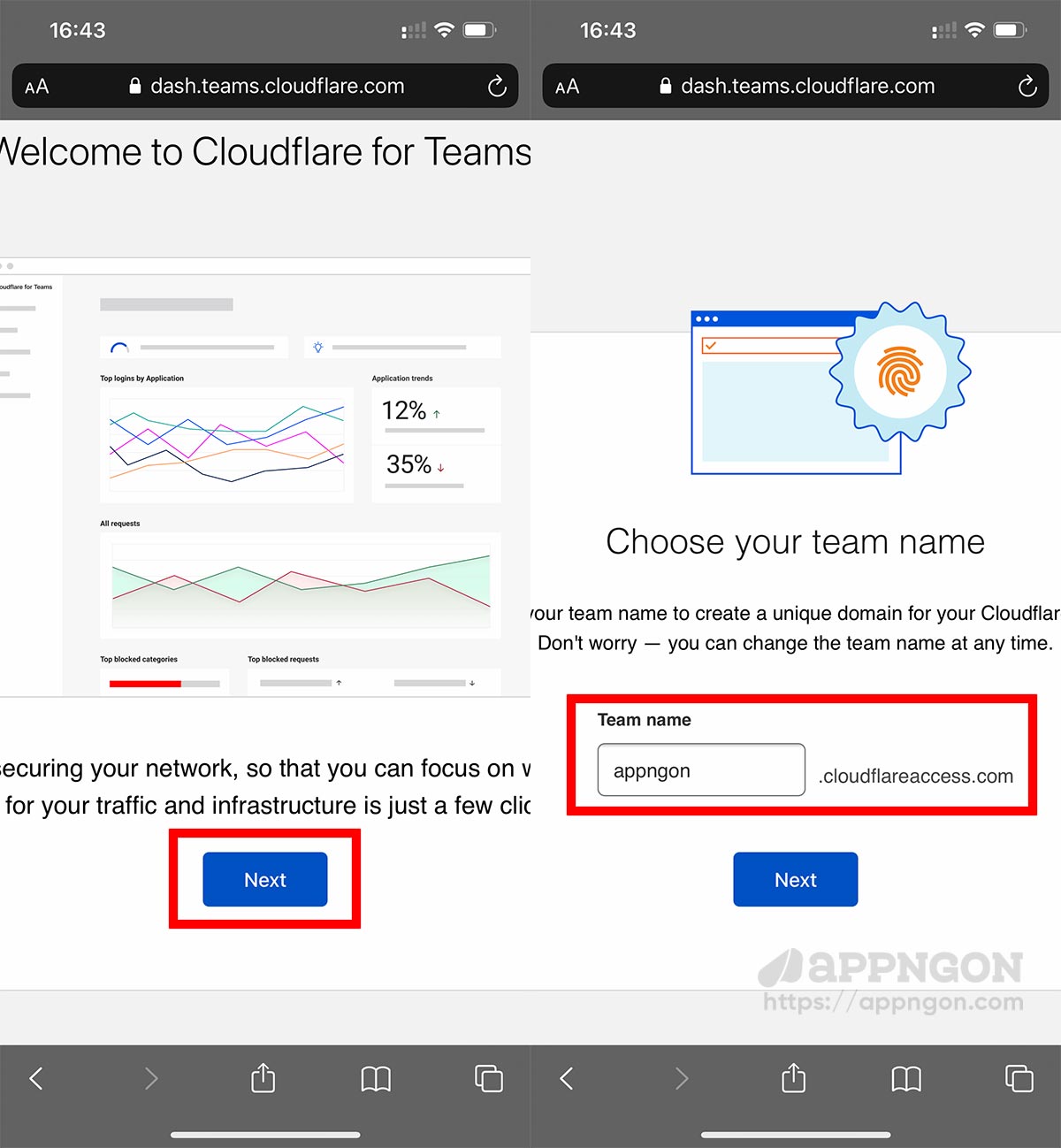Tap the Top blocked categories label

point(139,660)
